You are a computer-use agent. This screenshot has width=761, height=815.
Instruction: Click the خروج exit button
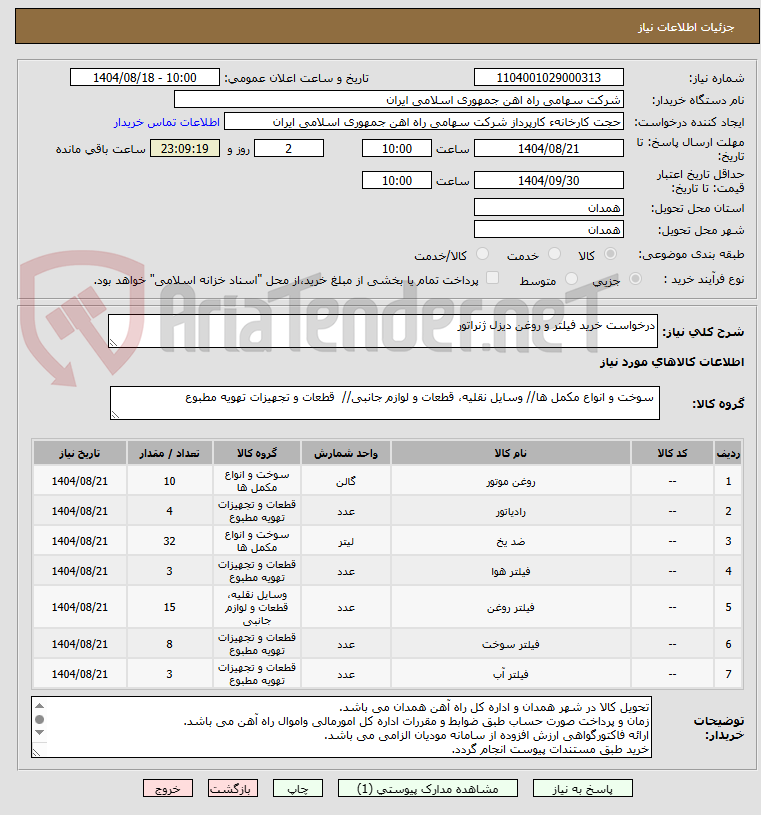tap(167, 788)
